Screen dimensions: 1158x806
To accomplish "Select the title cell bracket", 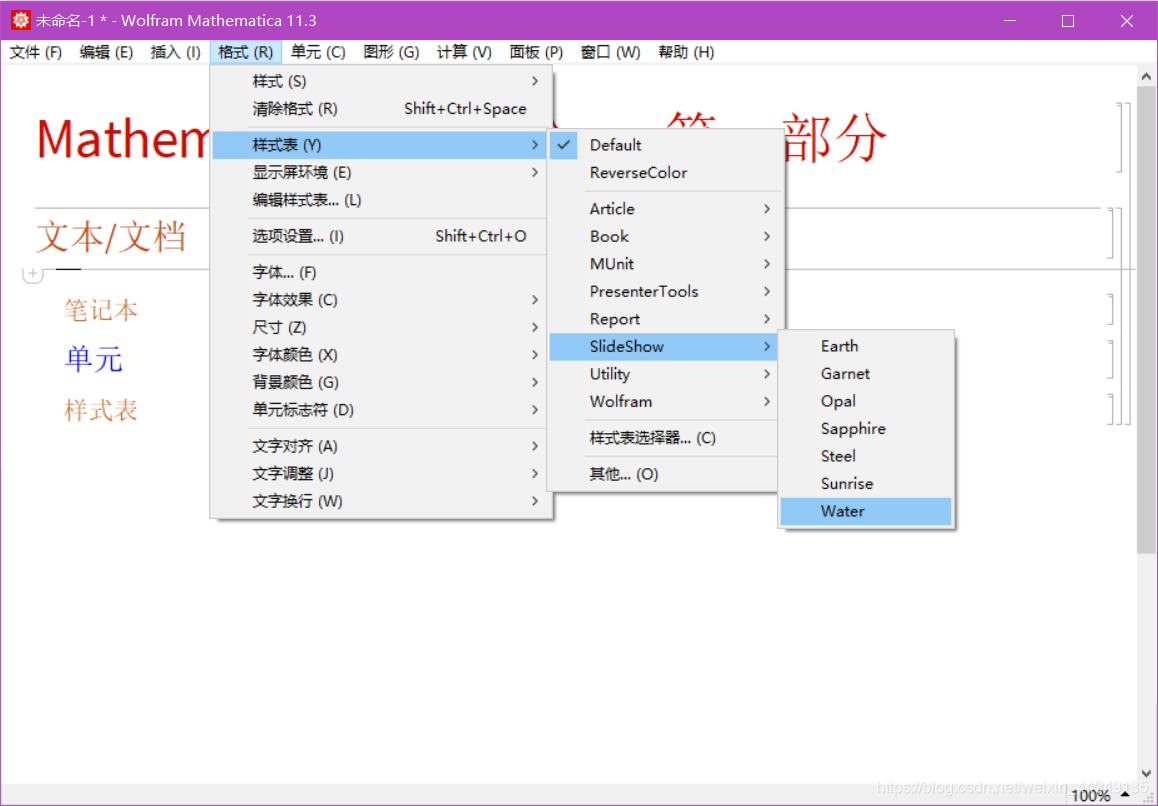I will 1119,137.
